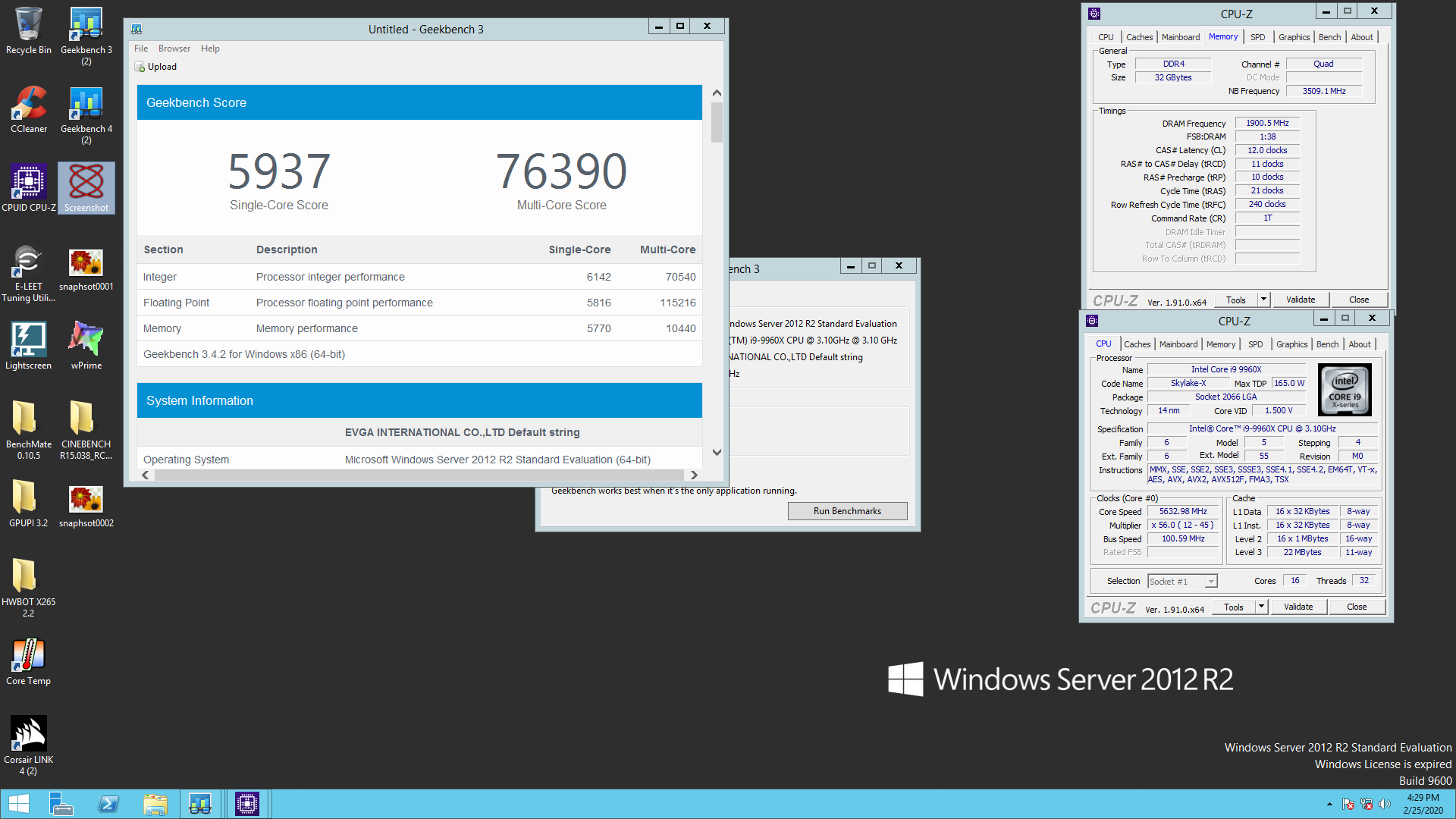Click Close button in upper CPU-Z
The image size is (1456, 819).
point(1359,300)
